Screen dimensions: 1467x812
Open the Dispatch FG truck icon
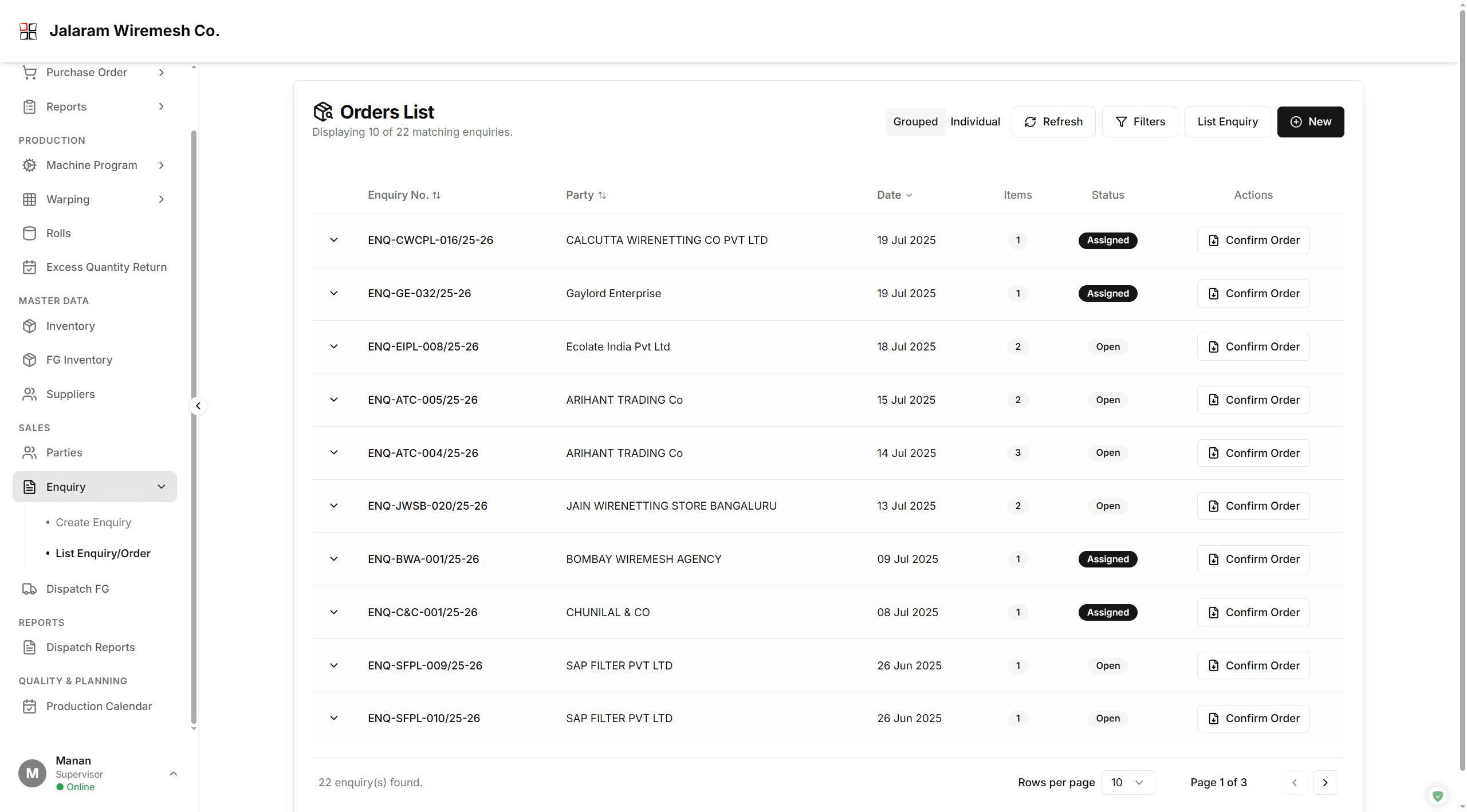click(30, 588)
